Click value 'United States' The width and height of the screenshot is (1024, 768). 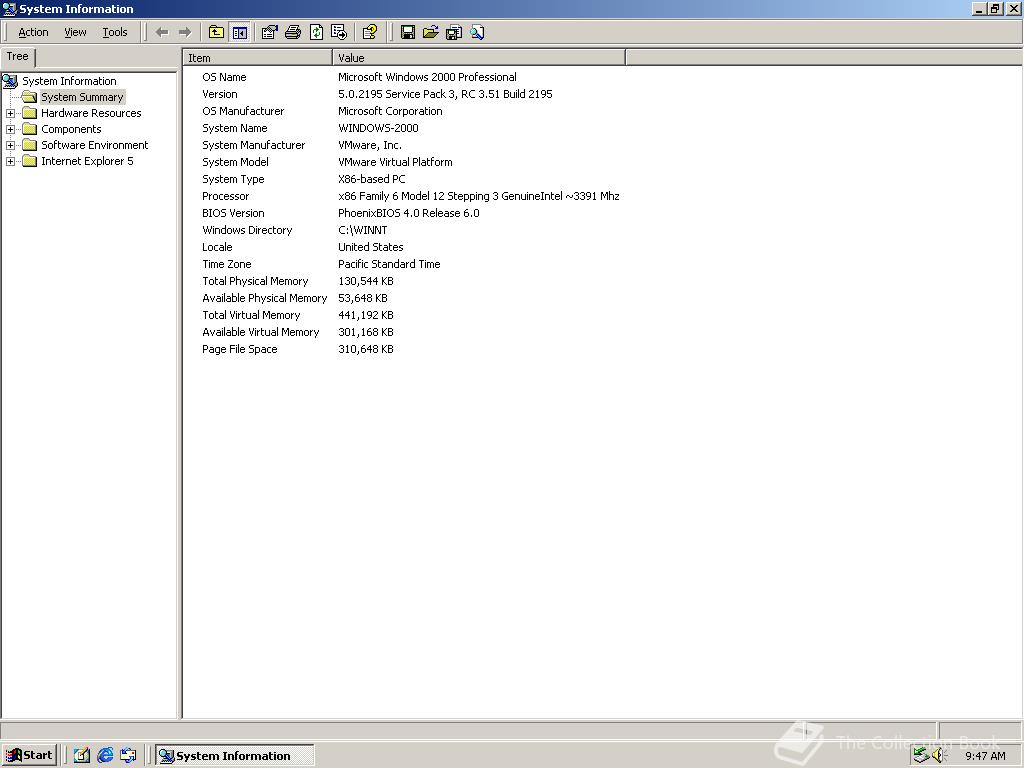point(370,247)
